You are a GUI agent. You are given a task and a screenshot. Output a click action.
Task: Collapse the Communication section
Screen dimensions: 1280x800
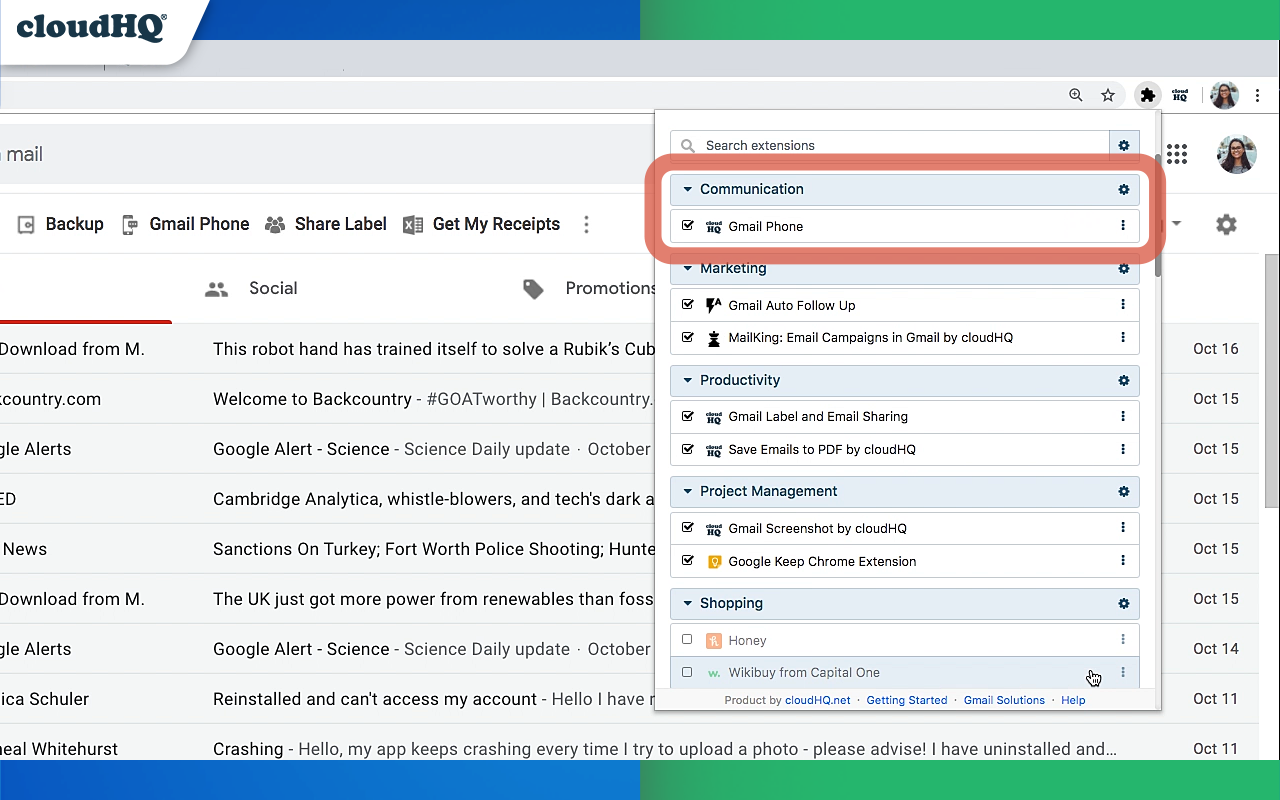[687, 189]
